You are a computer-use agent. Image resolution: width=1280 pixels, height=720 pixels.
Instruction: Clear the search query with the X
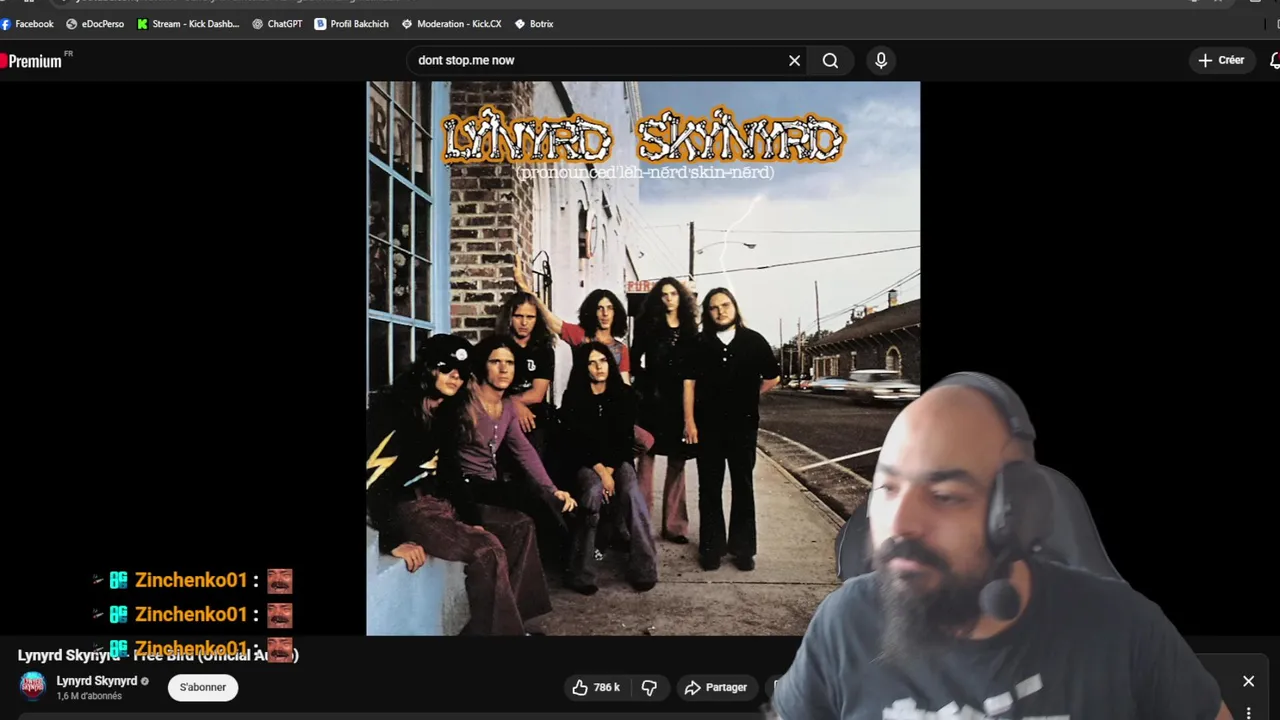pyautogui.click(x=794, y=61)
